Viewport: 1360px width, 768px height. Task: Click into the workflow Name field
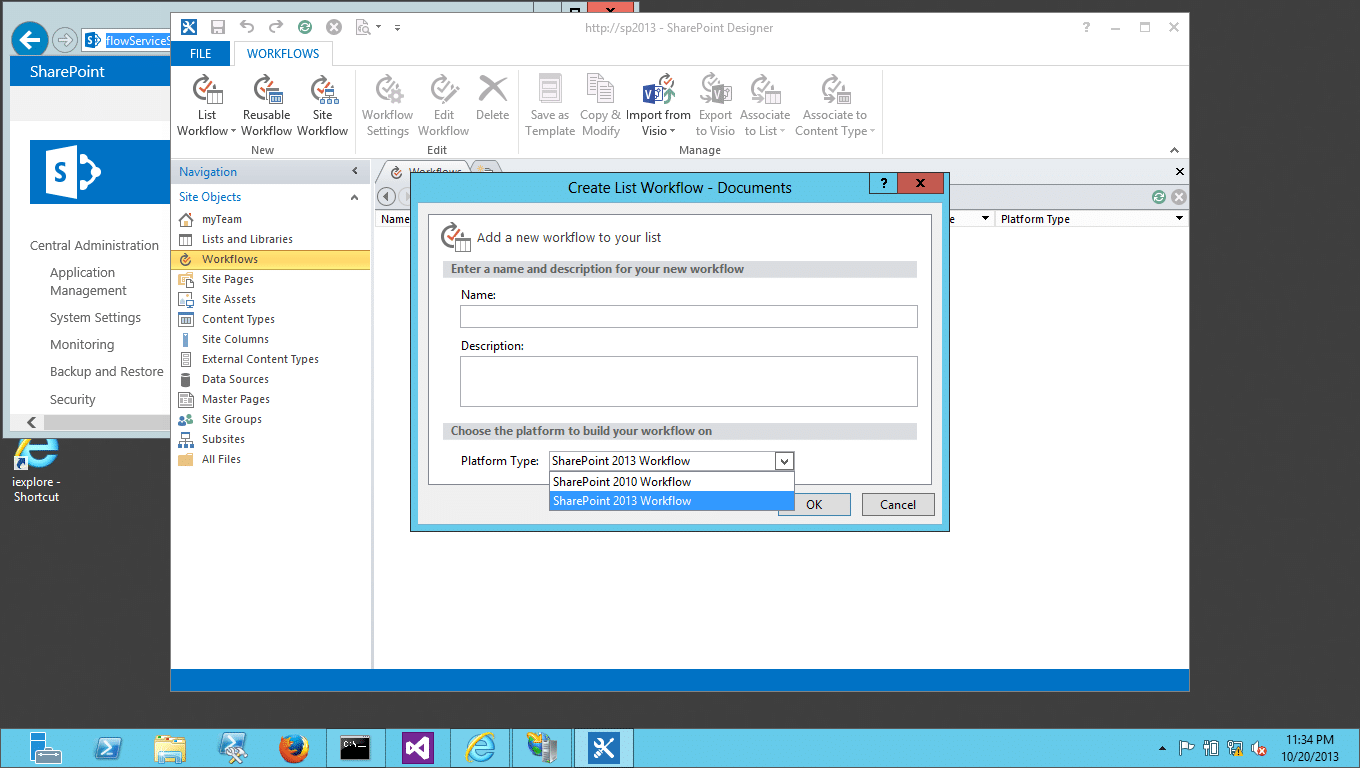click(689, 317)
